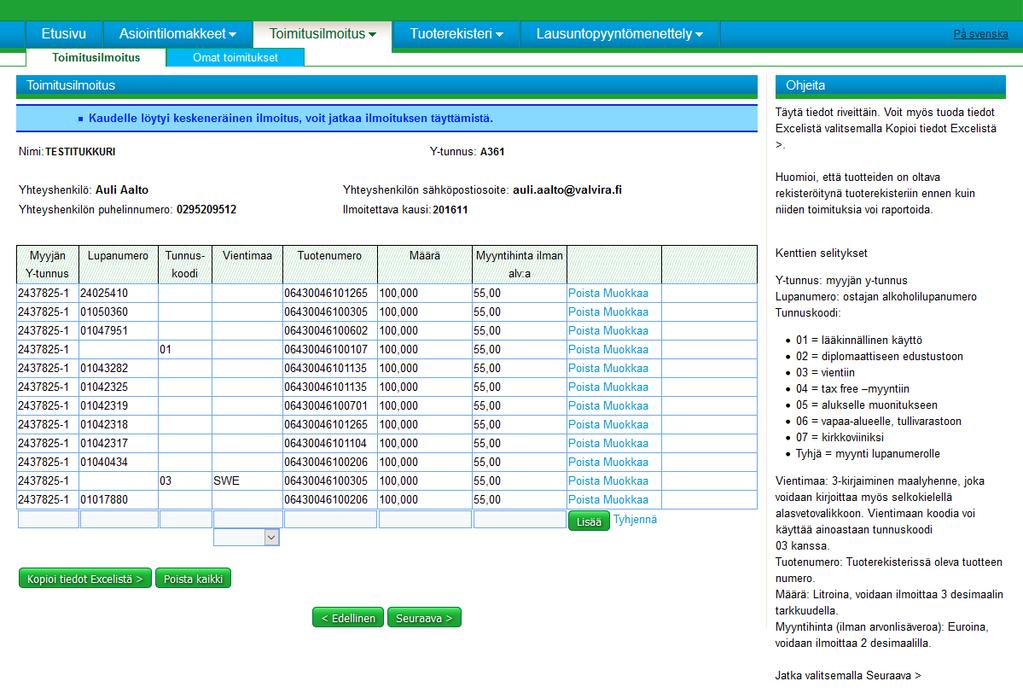Screen dimensions: 1023x693
Task: Focus the empty Myyjän Y-tunnus input field
Action: [48, 519]
